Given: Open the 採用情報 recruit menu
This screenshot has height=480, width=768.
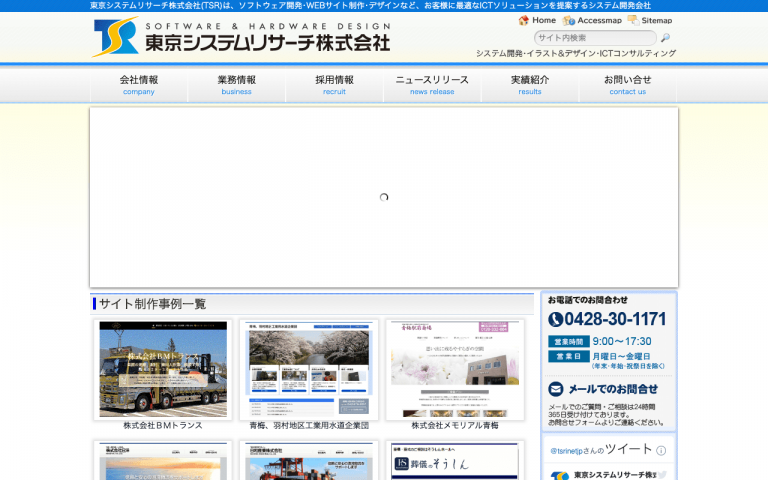Looking at the screenshot, I should 335,85.
